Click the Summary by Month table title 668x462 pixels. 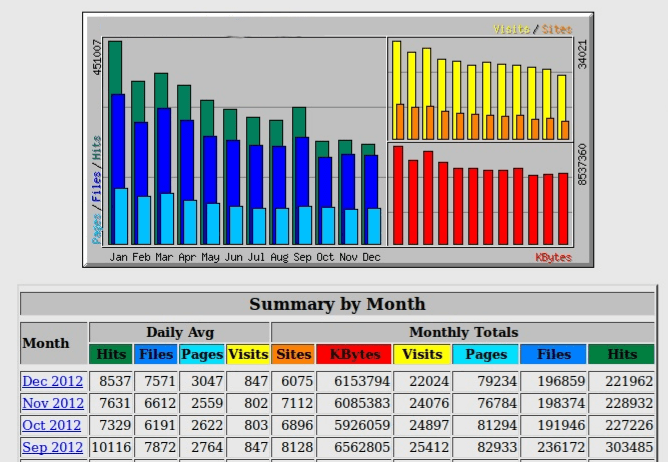point(337,304)
